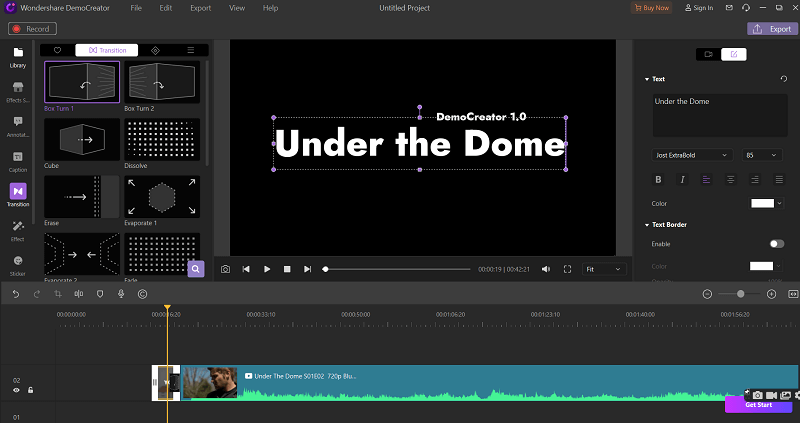Viewport: 800px width, 423px height.
Task: Click the text input with Under the Dome
Action: click(x=720, y=115)
